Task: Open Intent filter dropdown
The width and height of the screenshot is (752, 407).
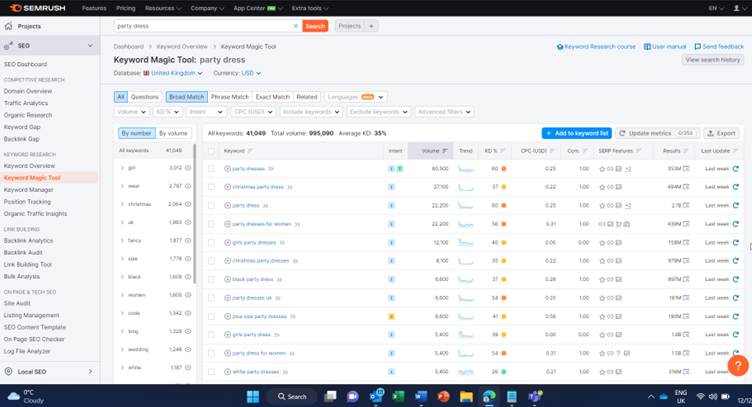Action: [206, 112]
